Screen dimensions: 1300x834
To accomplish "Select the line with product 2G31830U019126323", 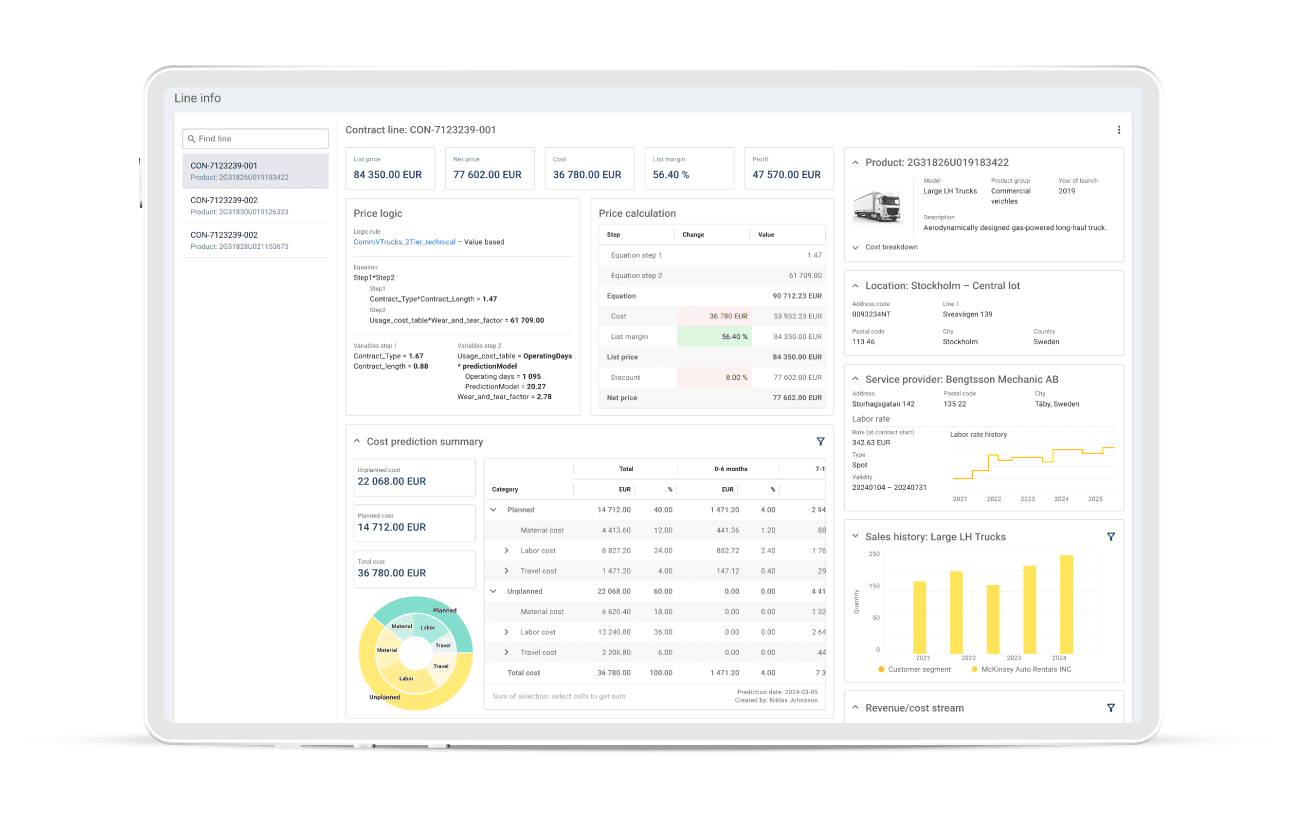I will [255, 205].
